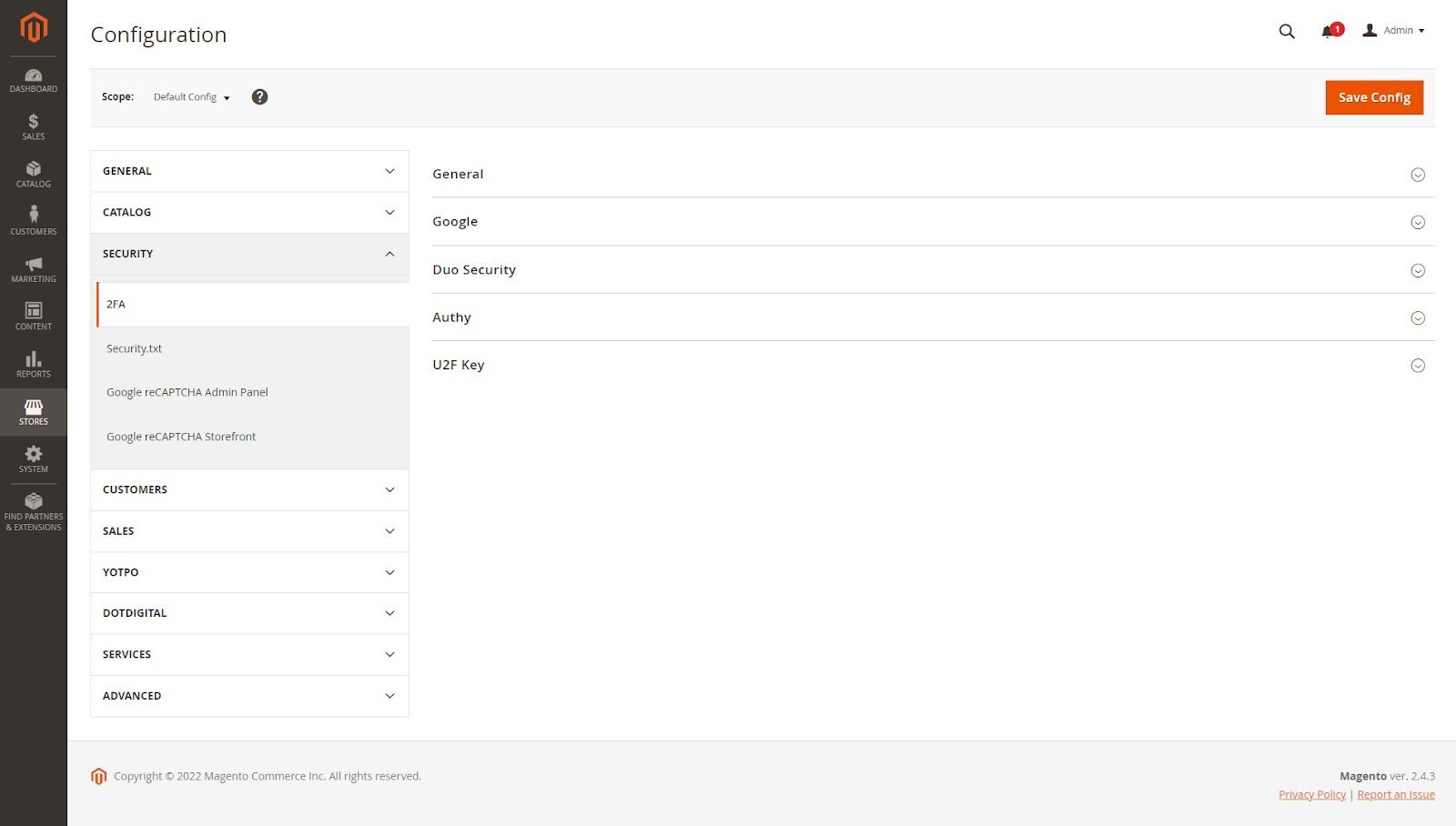Open the Admin account dropdown
Image resolution: width=1456 pixels, height=826 pixels.
(x=1393, y=30)
